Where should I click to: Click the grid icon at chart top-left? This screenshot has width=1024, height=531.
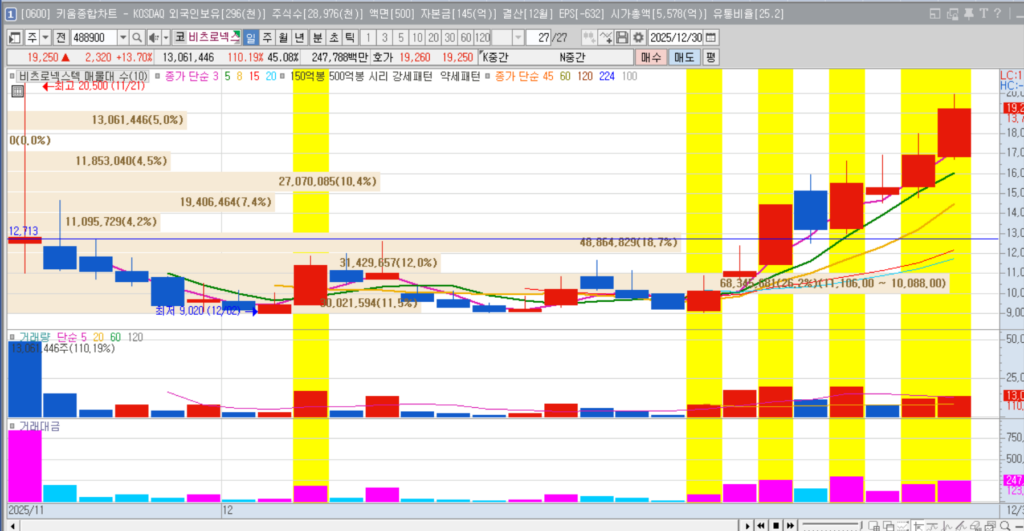(x=17, y=91)
